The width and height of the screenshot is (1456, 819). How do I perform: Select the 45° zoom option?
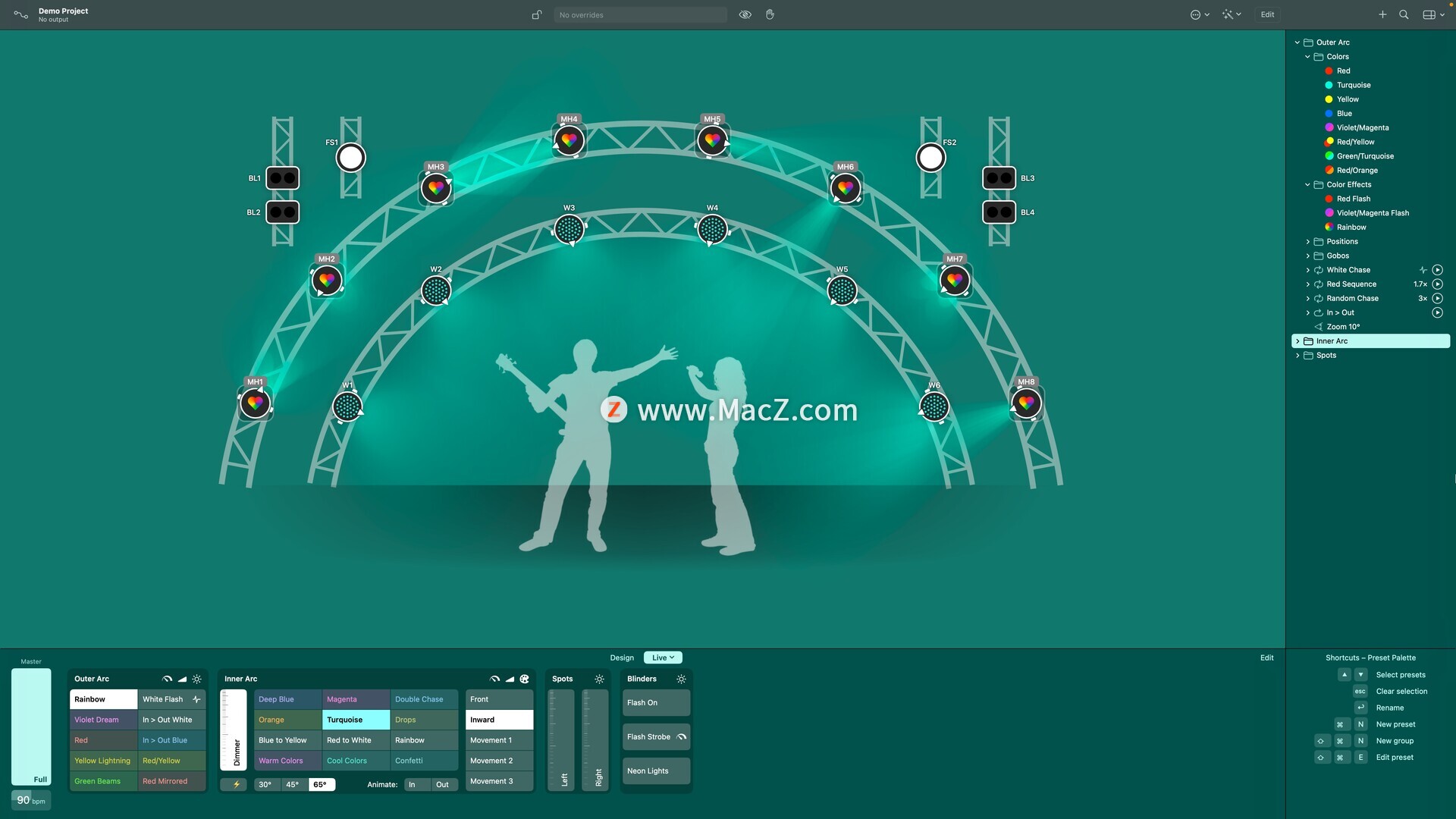pos(292,785)
